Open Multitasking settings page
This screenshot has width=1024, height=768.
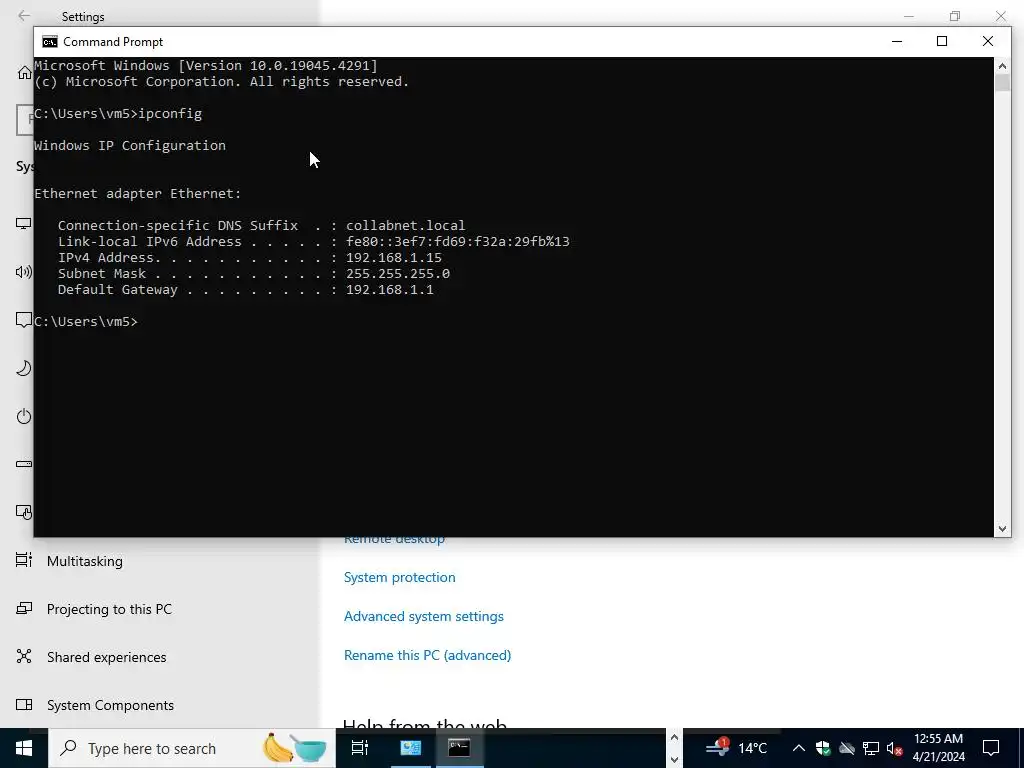click(85, 561)
